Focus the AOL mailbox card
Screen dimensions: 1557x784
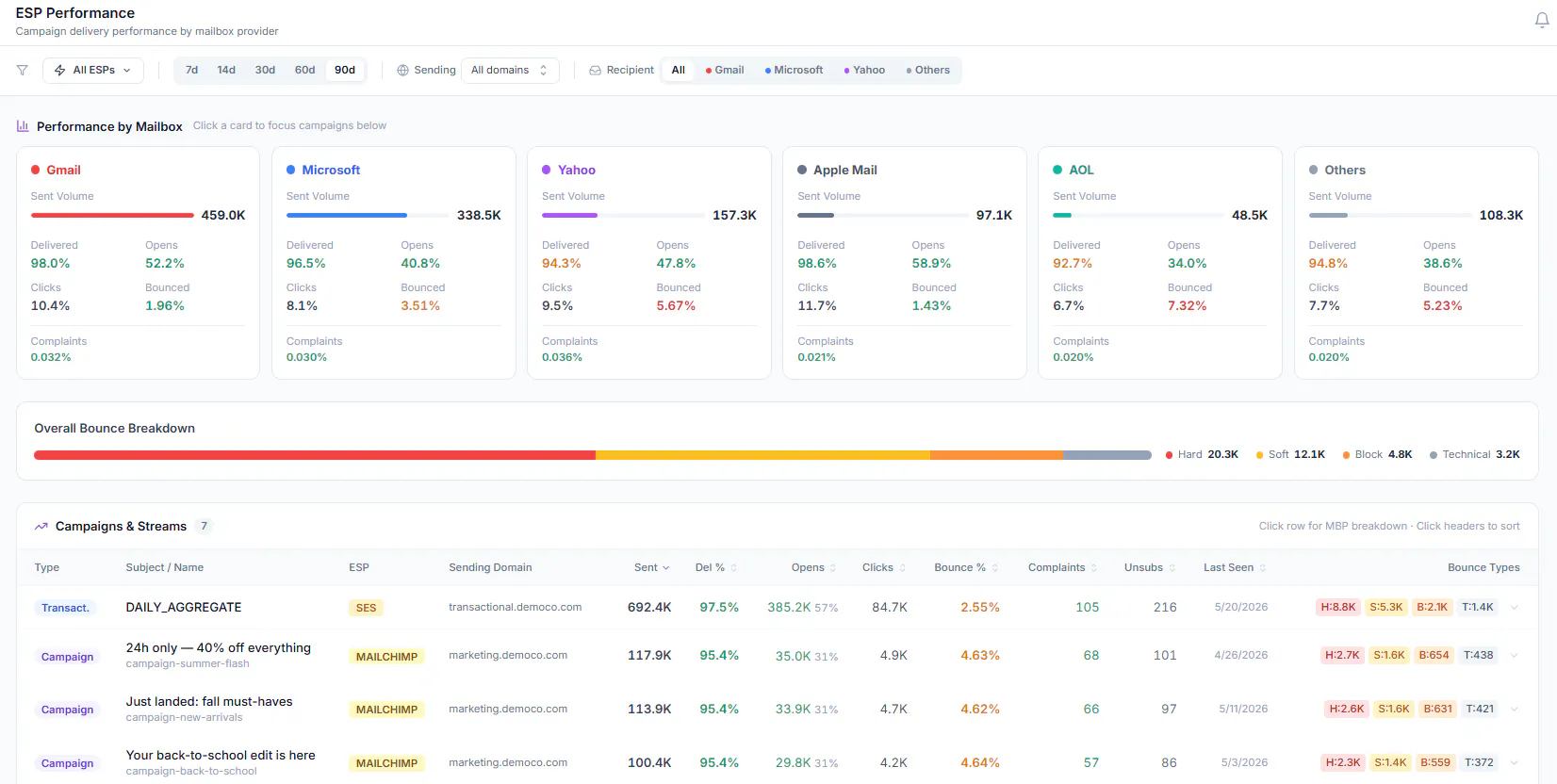[1160, 263]
